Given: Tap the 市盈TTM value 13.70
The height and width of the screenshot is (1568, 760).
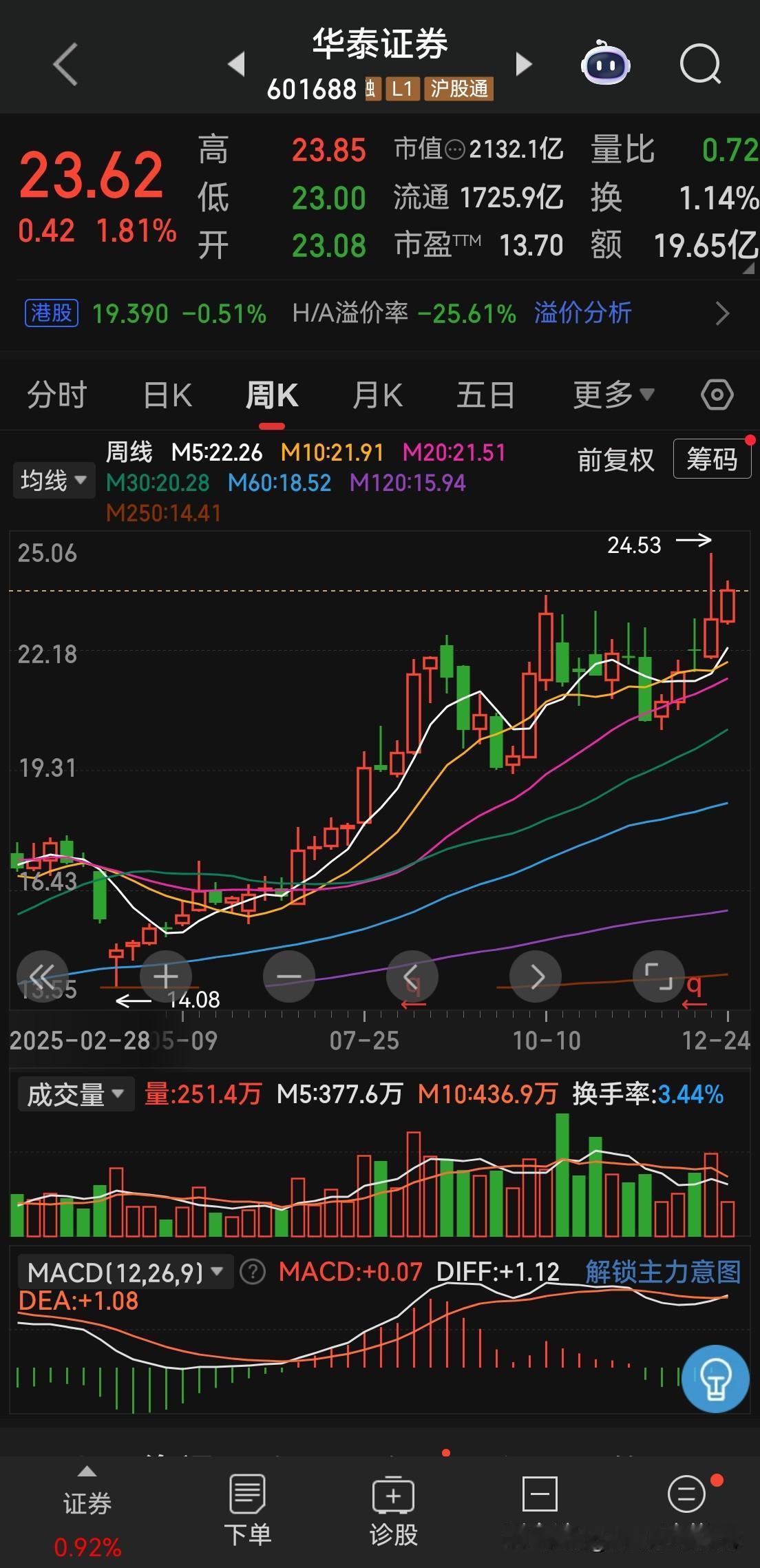Looking at the screenshot, I should point(531,245).
